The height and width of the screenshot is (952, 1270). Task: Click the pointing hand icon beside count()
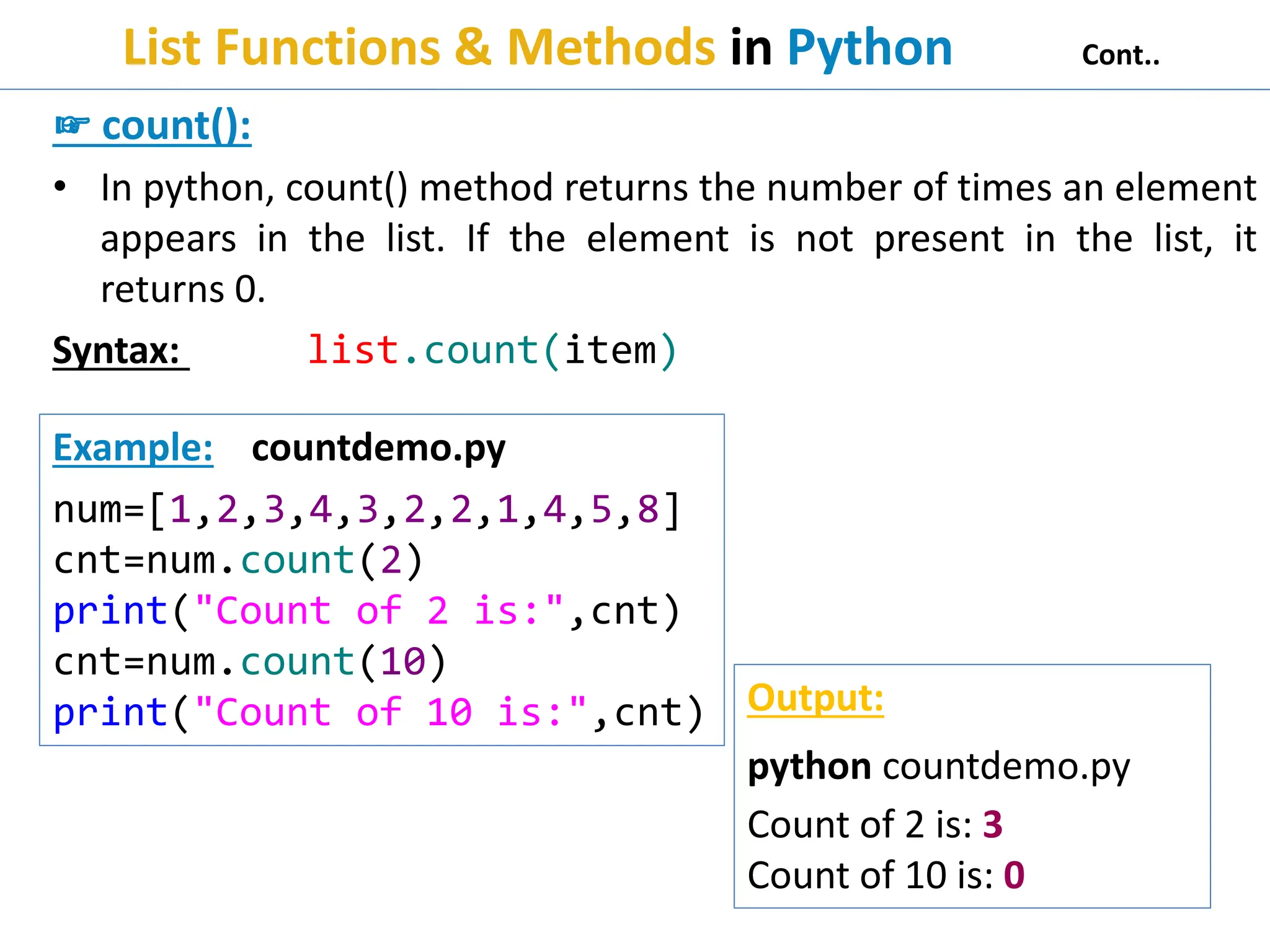(x=73, y=126)
